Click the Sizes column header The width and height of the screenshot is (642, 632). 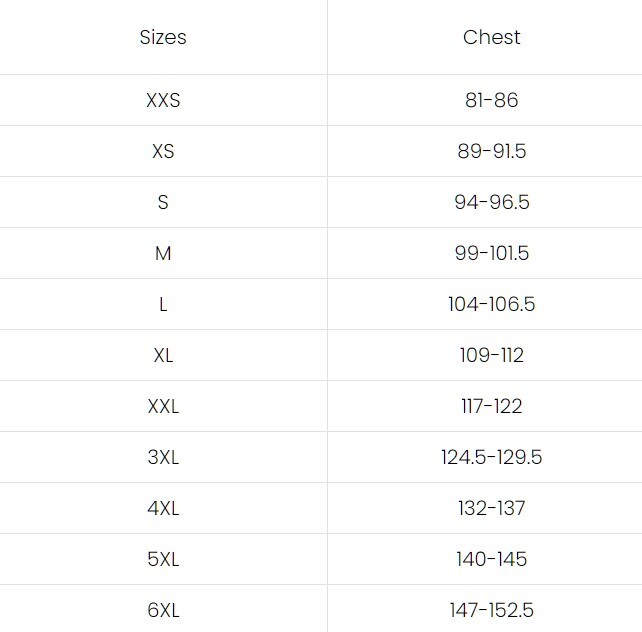[x=163, y=38]
